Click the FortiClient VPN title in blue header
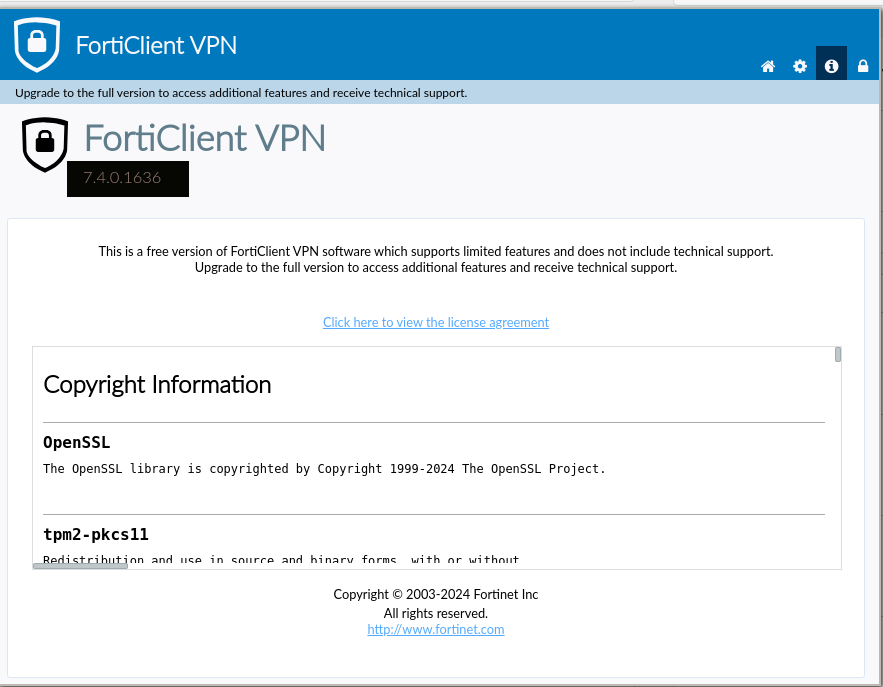Screen dimensions: 883x687 coord(156,45)
